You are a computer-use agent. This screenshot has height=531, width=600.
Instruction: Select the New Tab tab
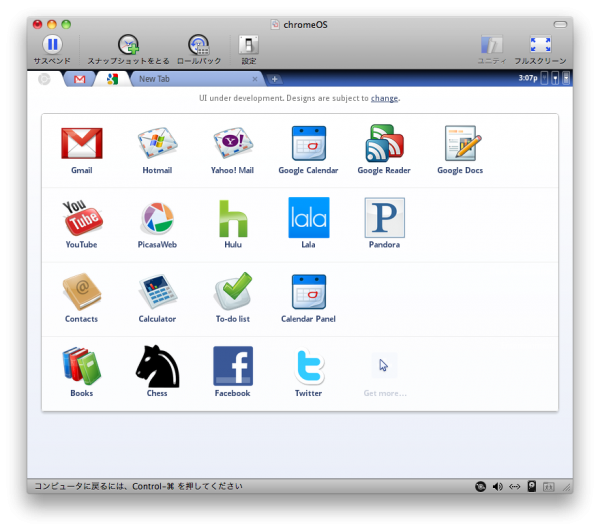(x=197, y=79)
